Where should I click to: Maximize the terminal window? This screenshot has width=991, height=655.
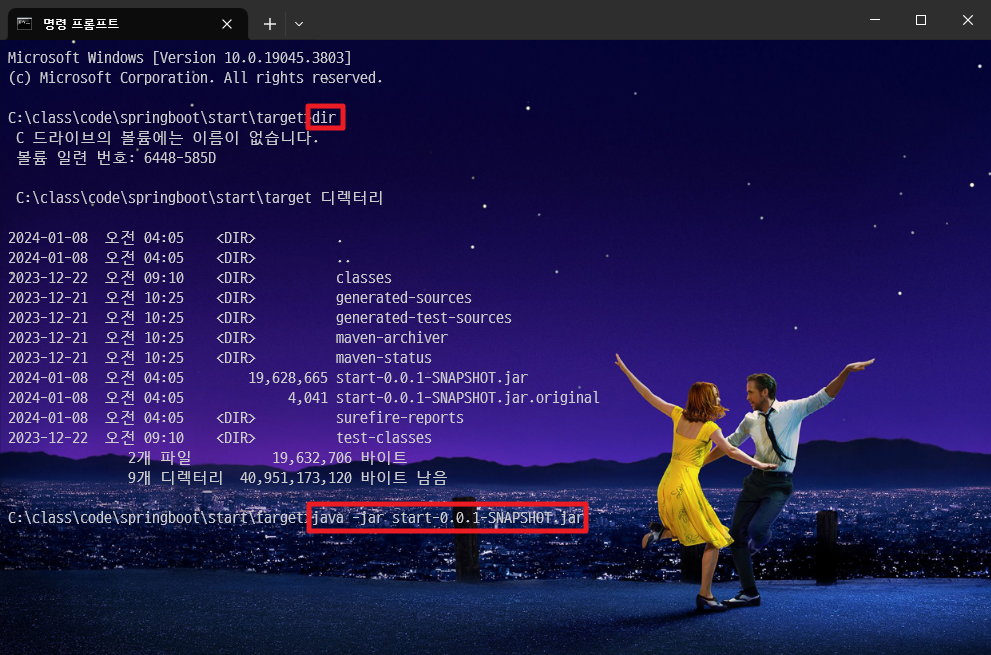[921, 20]
